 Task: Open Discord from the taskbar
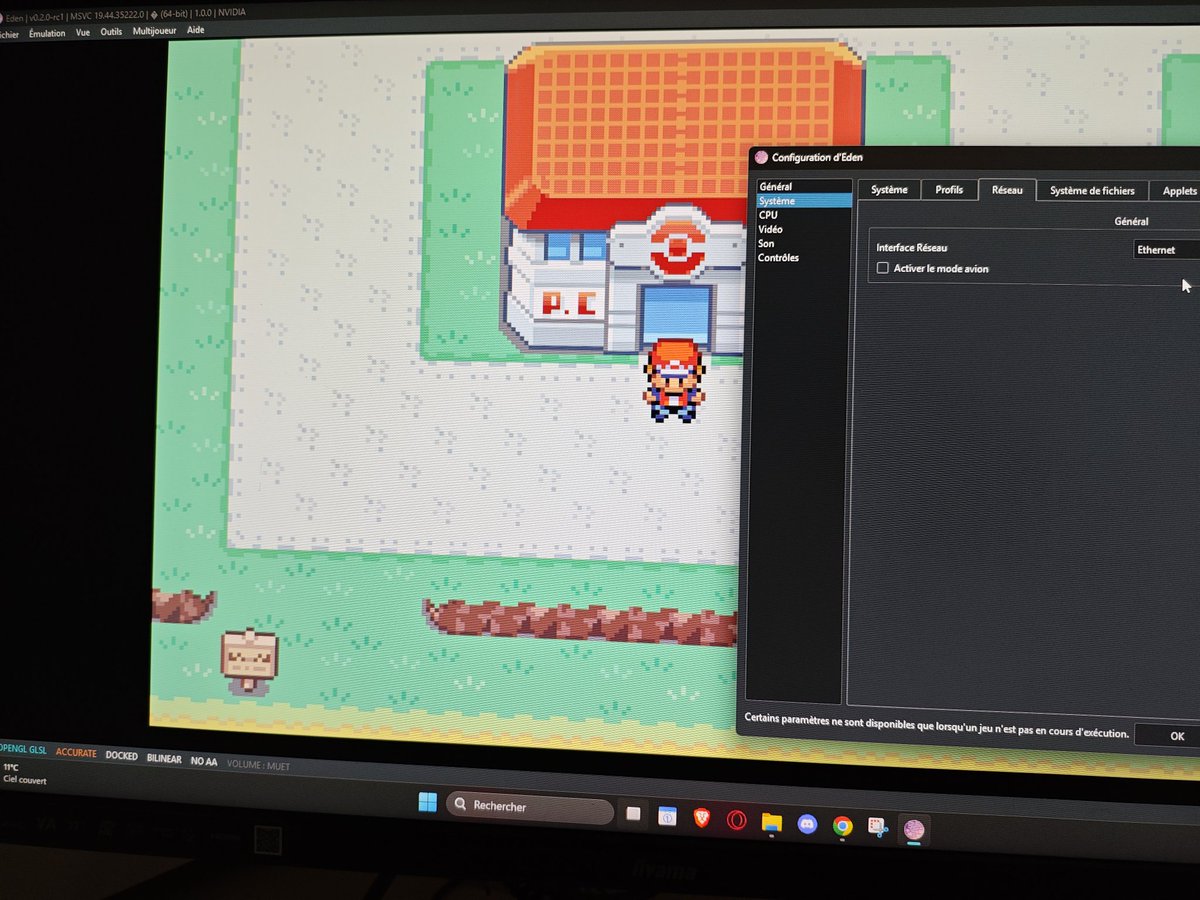[807, 824]
